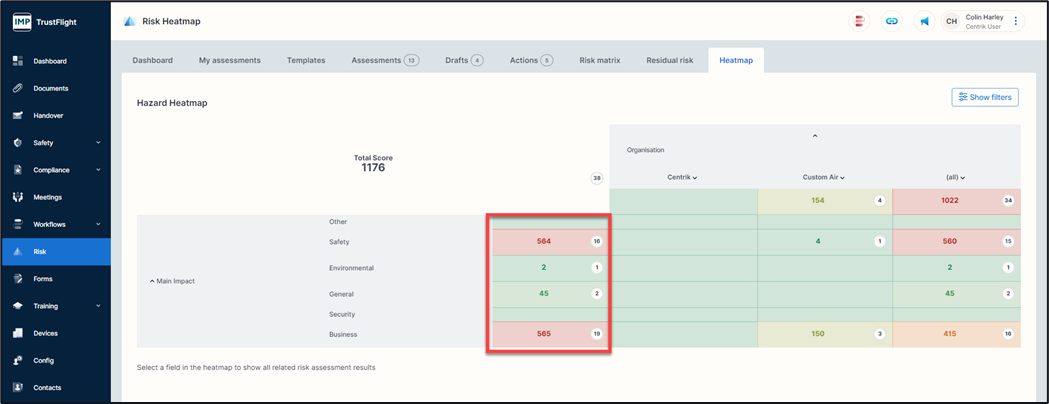Select the Business Custom Air cell showing 150

point(818,334)
